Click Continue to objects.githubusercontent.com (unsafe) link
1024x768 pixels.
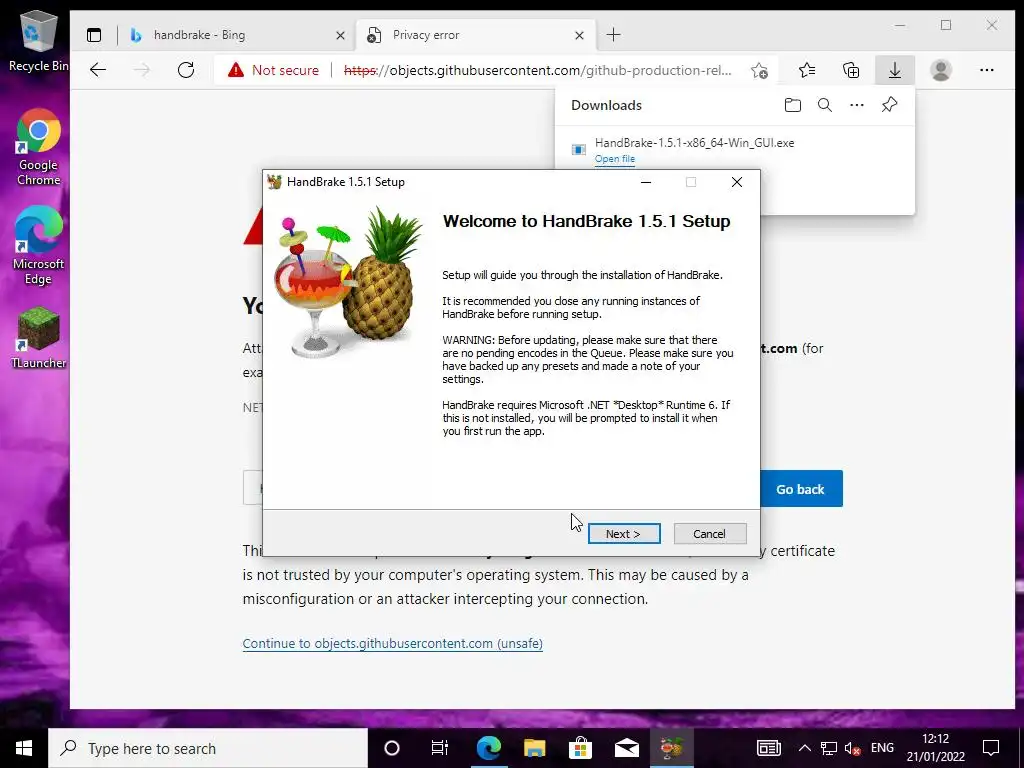click(392, 643)
